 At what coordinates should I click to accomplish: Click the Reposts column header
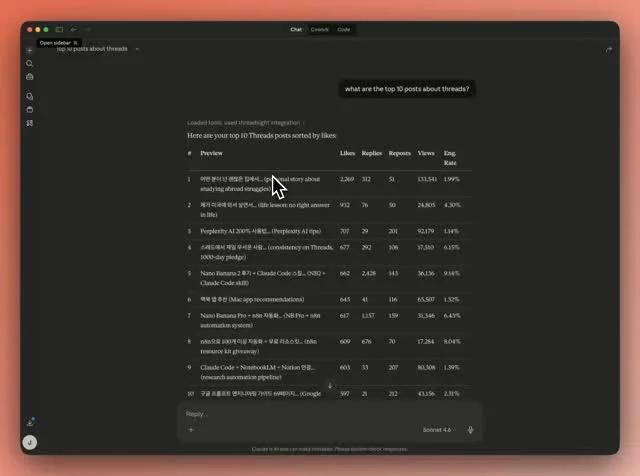point(400,153)
